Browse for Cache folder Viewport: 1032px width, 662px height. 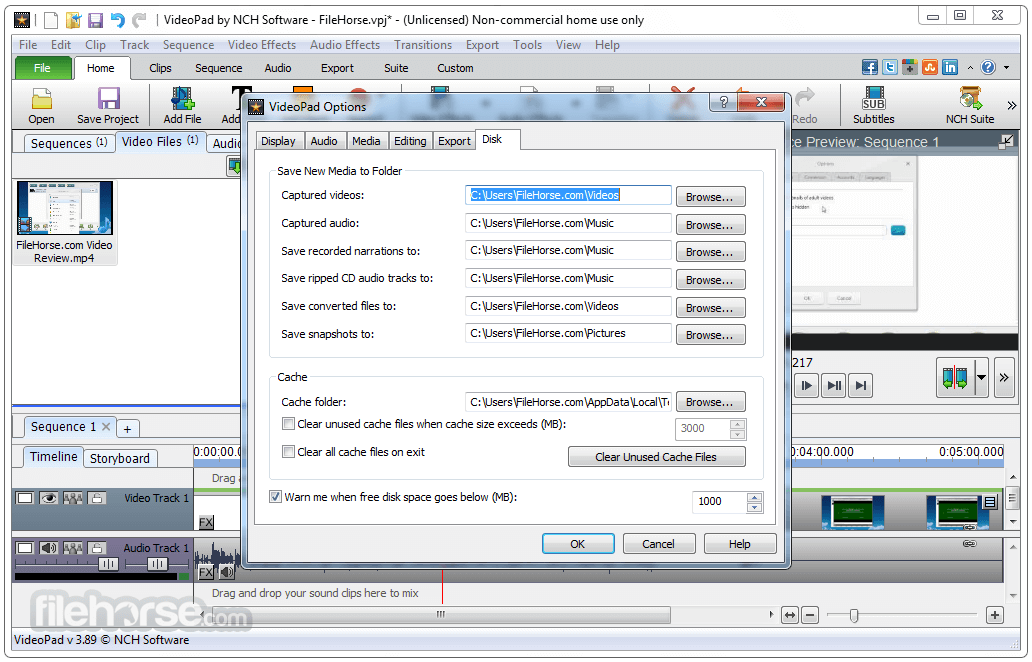tap(710, 401)
